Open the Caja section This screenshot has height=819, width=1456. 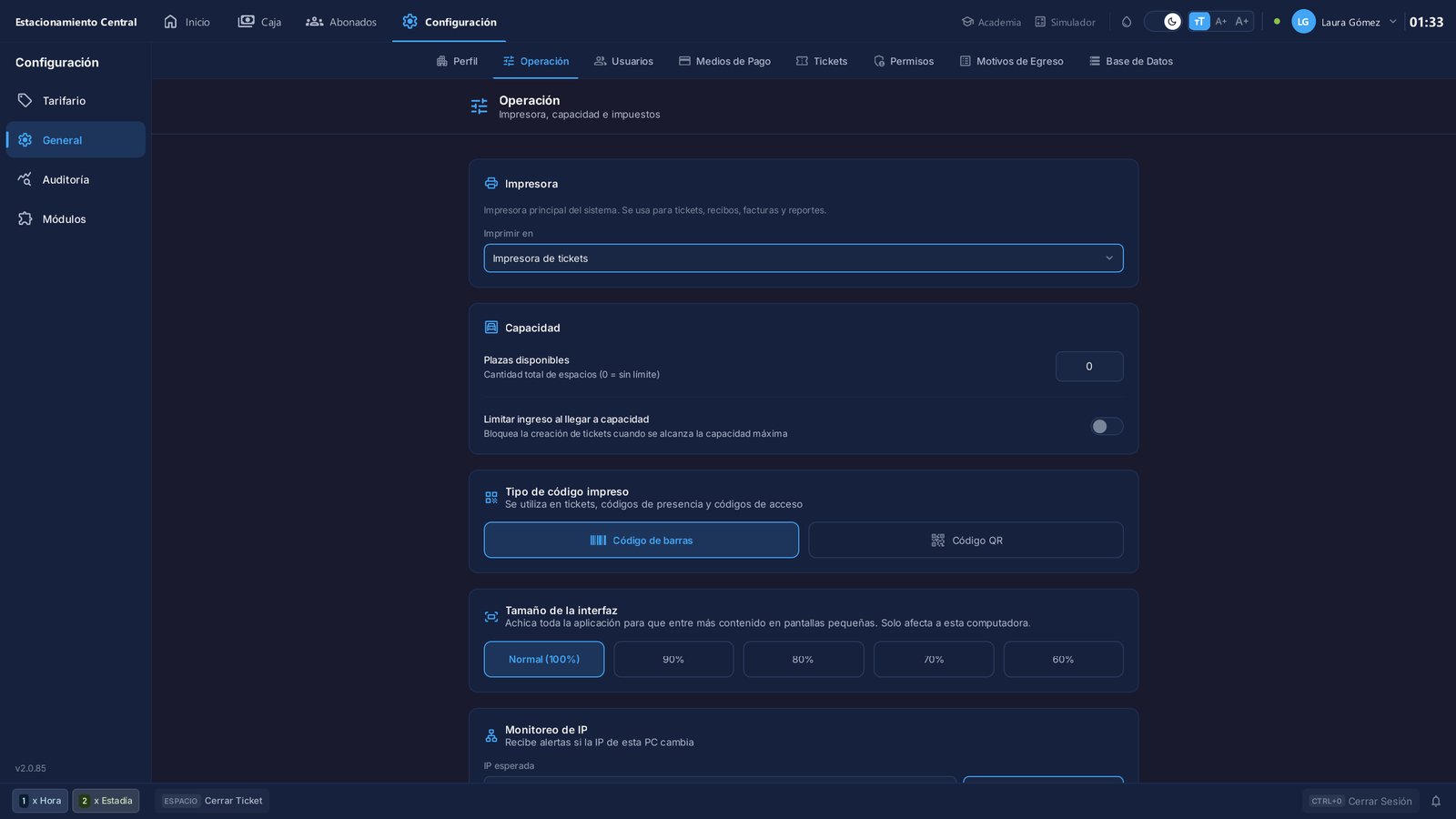[x=259, y=22]
